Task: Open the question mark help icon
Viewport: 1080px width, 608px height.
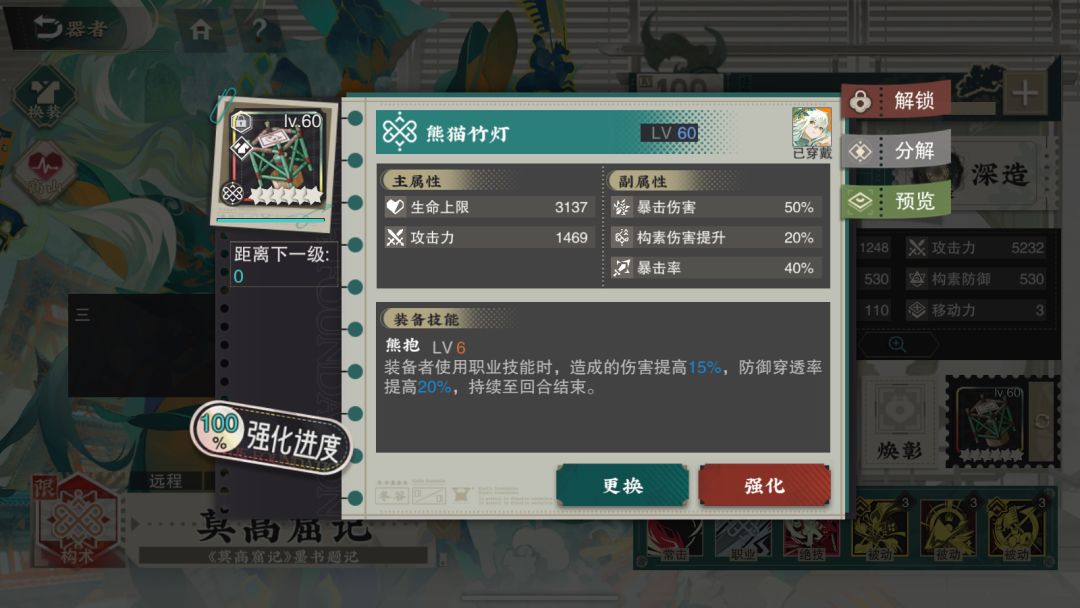Action: pyautogui.click(x=259, y=30)
